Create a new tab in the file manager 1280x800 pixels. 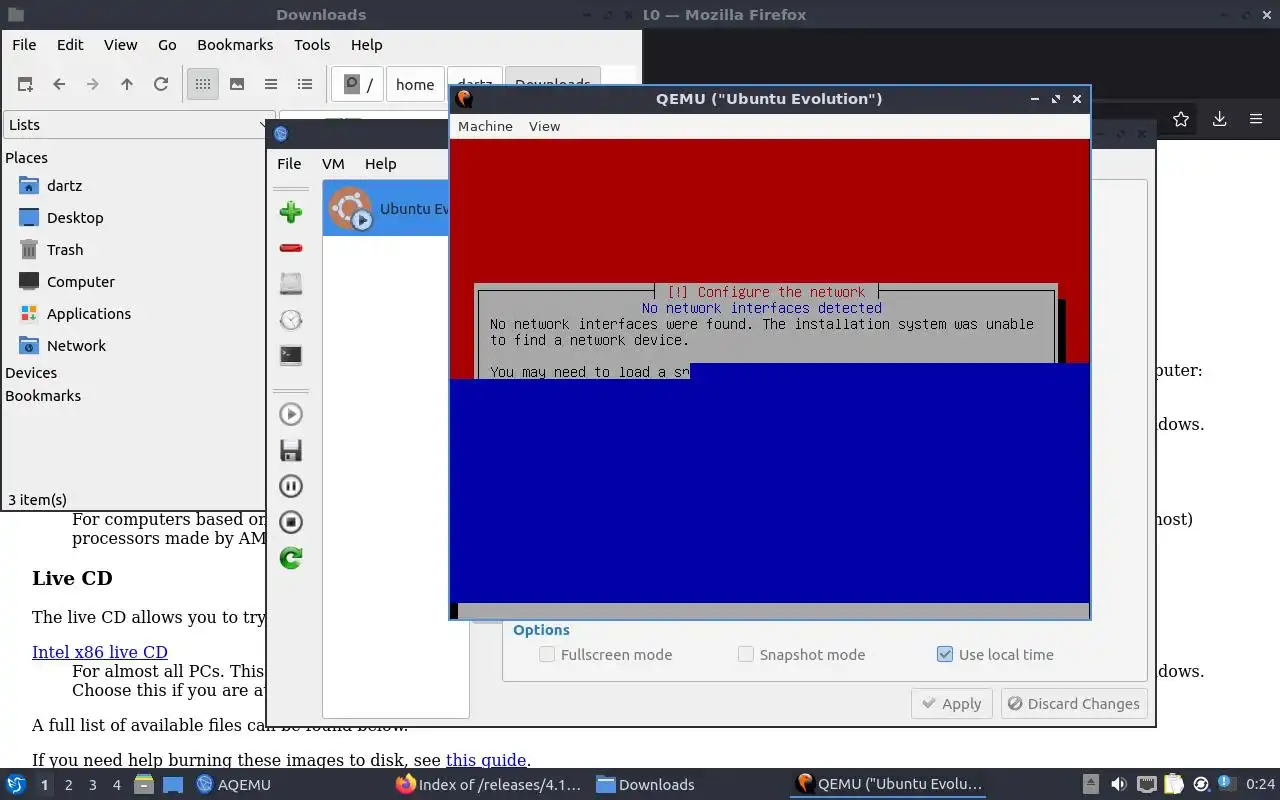tap(25, 84)
